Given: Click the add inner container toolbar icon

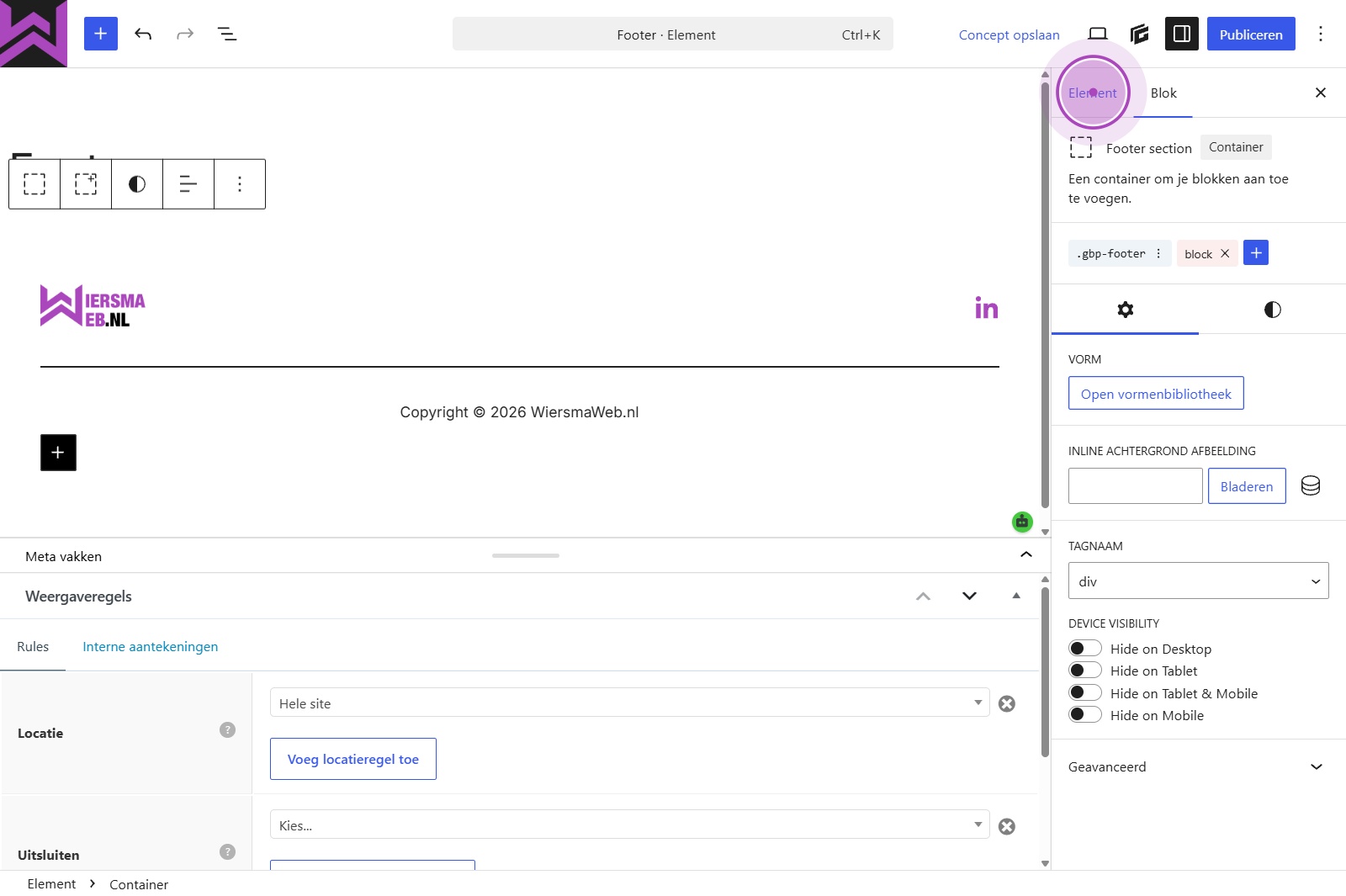Looking at the screenshot, I should [86, 184].
